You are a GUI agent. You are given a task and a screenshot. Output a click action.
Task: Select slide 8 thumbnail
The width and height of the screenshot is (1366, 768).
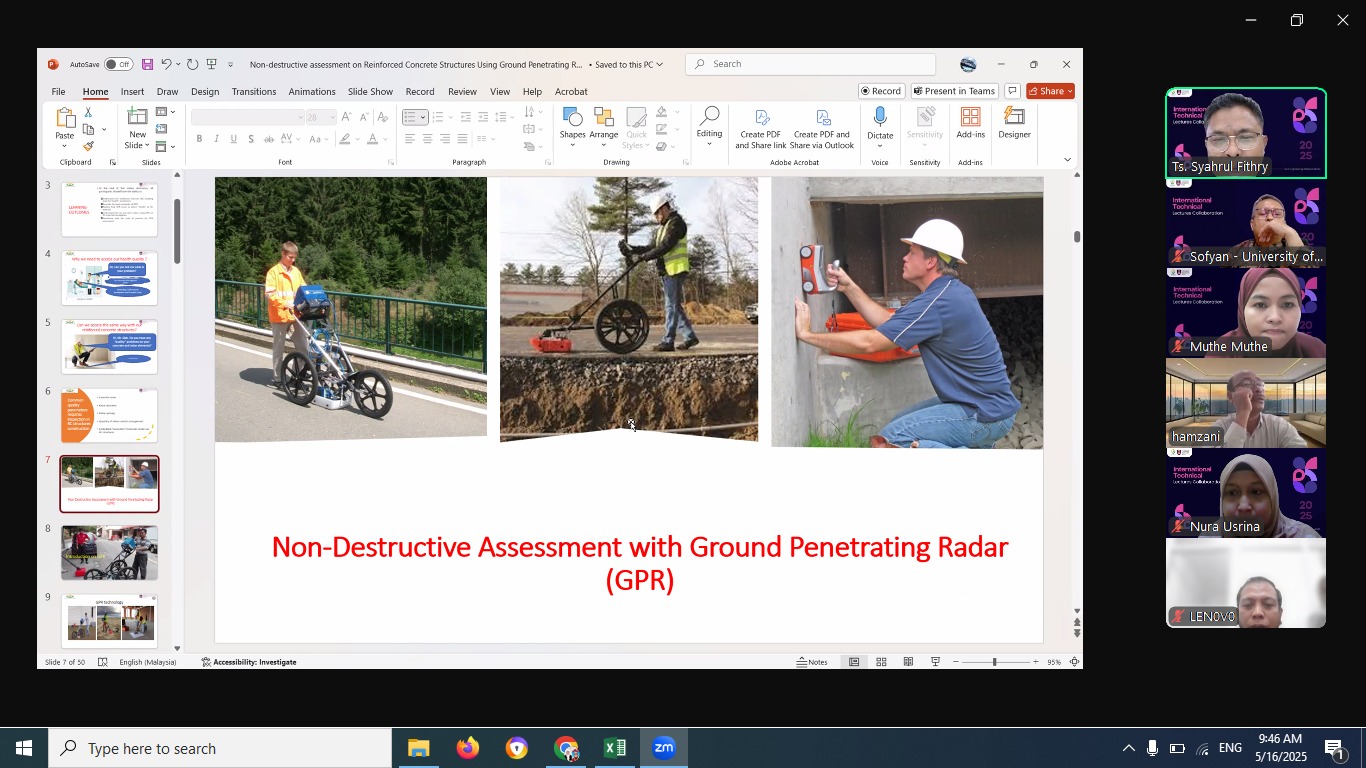point(110,553)
